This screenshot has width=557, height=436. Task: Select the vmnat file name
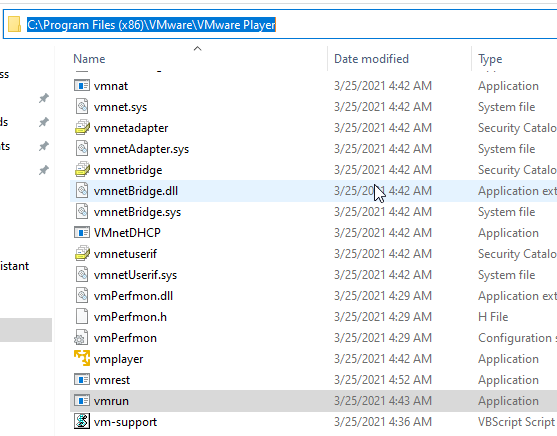click(111, 86)
